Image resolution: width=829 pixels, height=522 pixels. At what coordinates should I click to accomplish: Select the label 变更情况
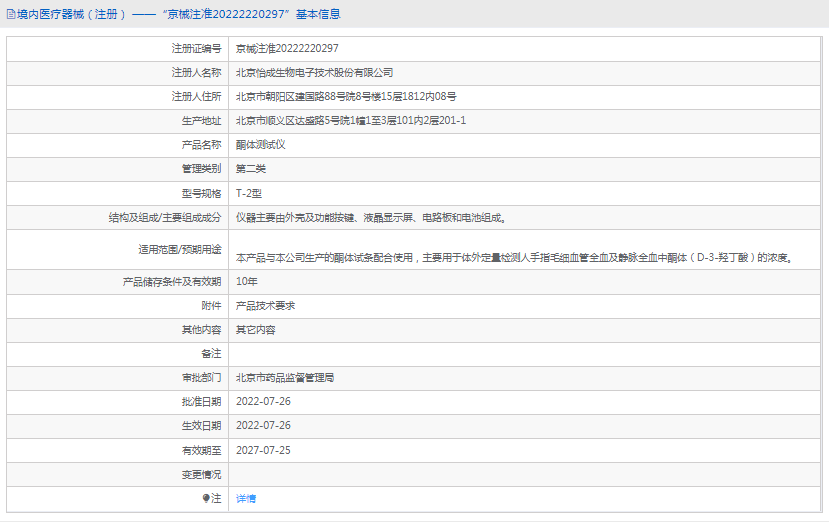[x=201, y=475]
